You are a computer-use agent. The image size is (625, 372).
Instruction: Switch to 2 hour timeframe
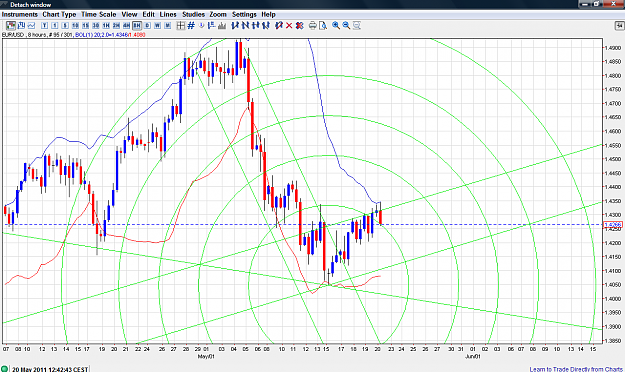pos(116,26)
